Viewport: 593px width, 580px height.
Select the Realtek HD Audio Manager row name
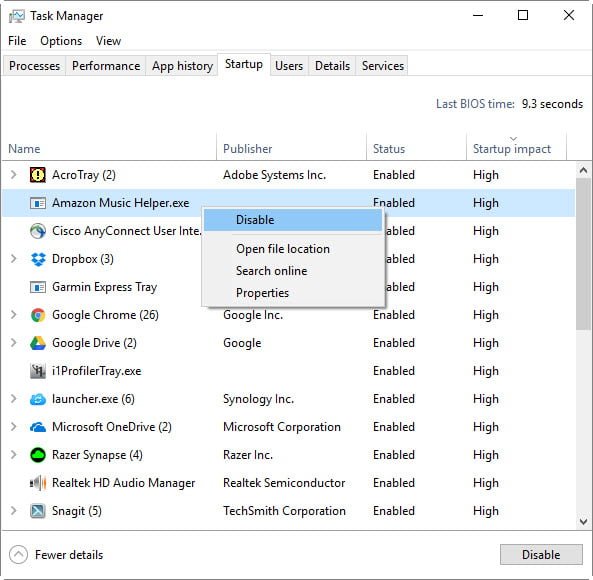tap(123, 483)
